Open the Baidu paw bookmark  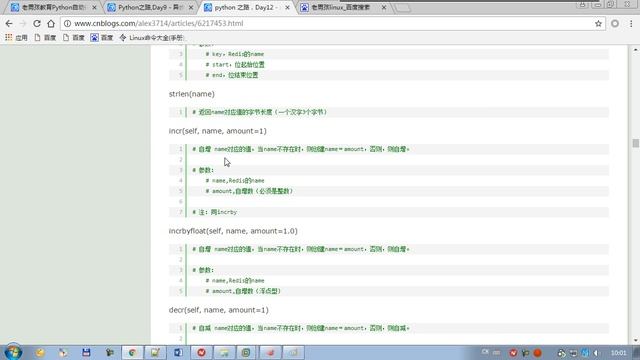(x=102, y=38)
